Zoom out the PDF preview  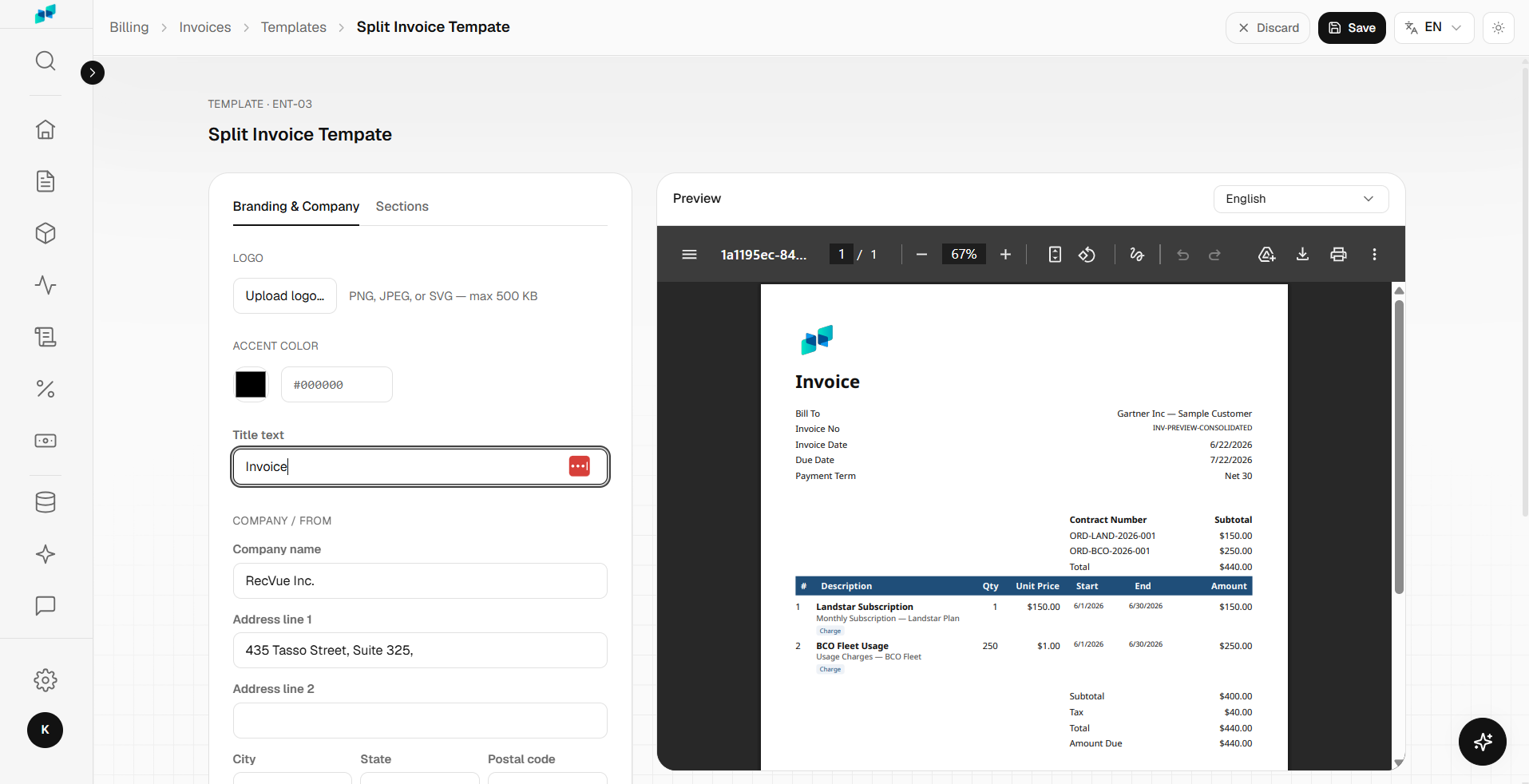(x=921, y=255)
